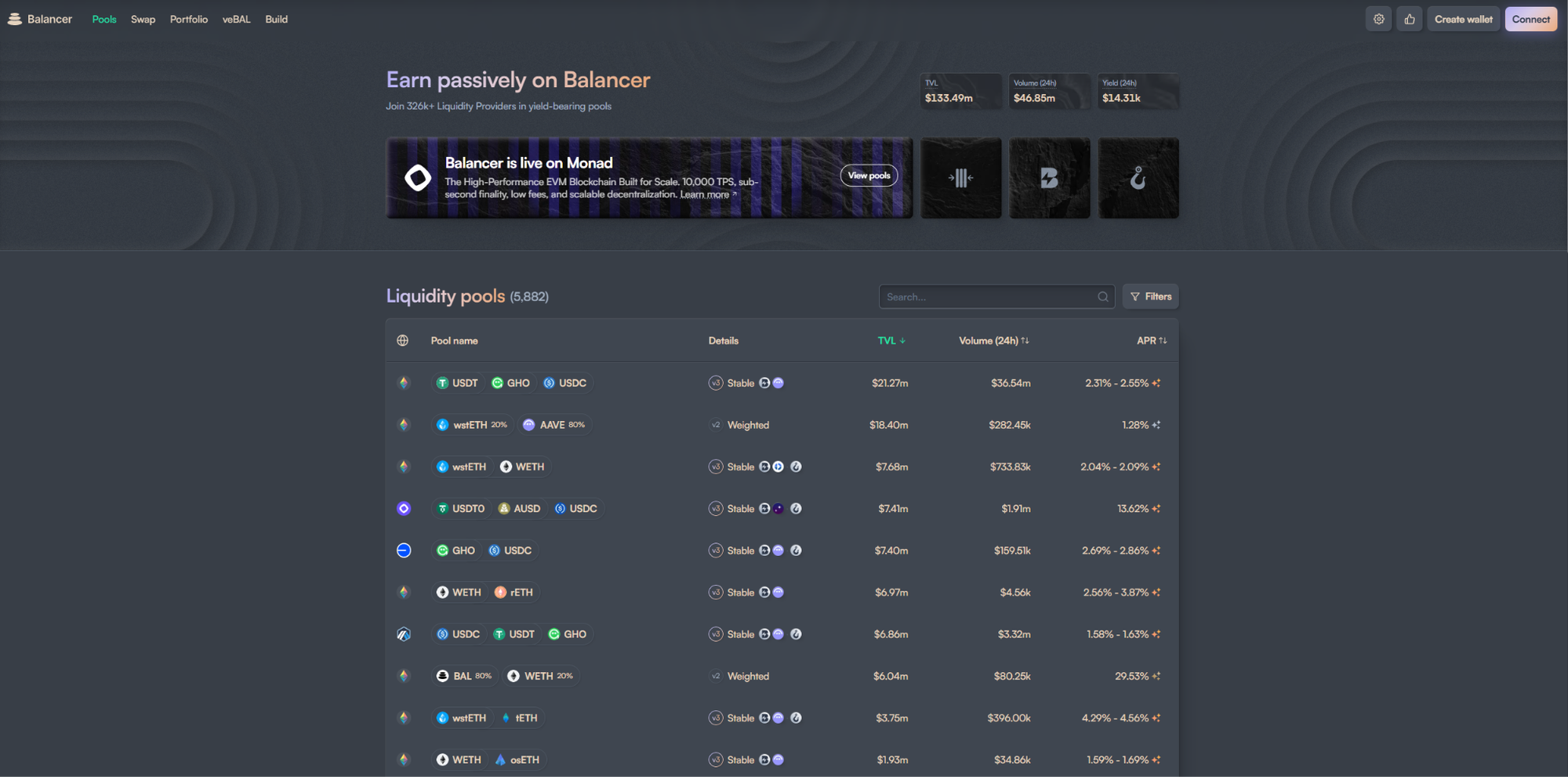Image resolution: width=1568 pixels, height=777 pixels.
Task: Click the Monad logo in the banner
Action: point(418,178)
